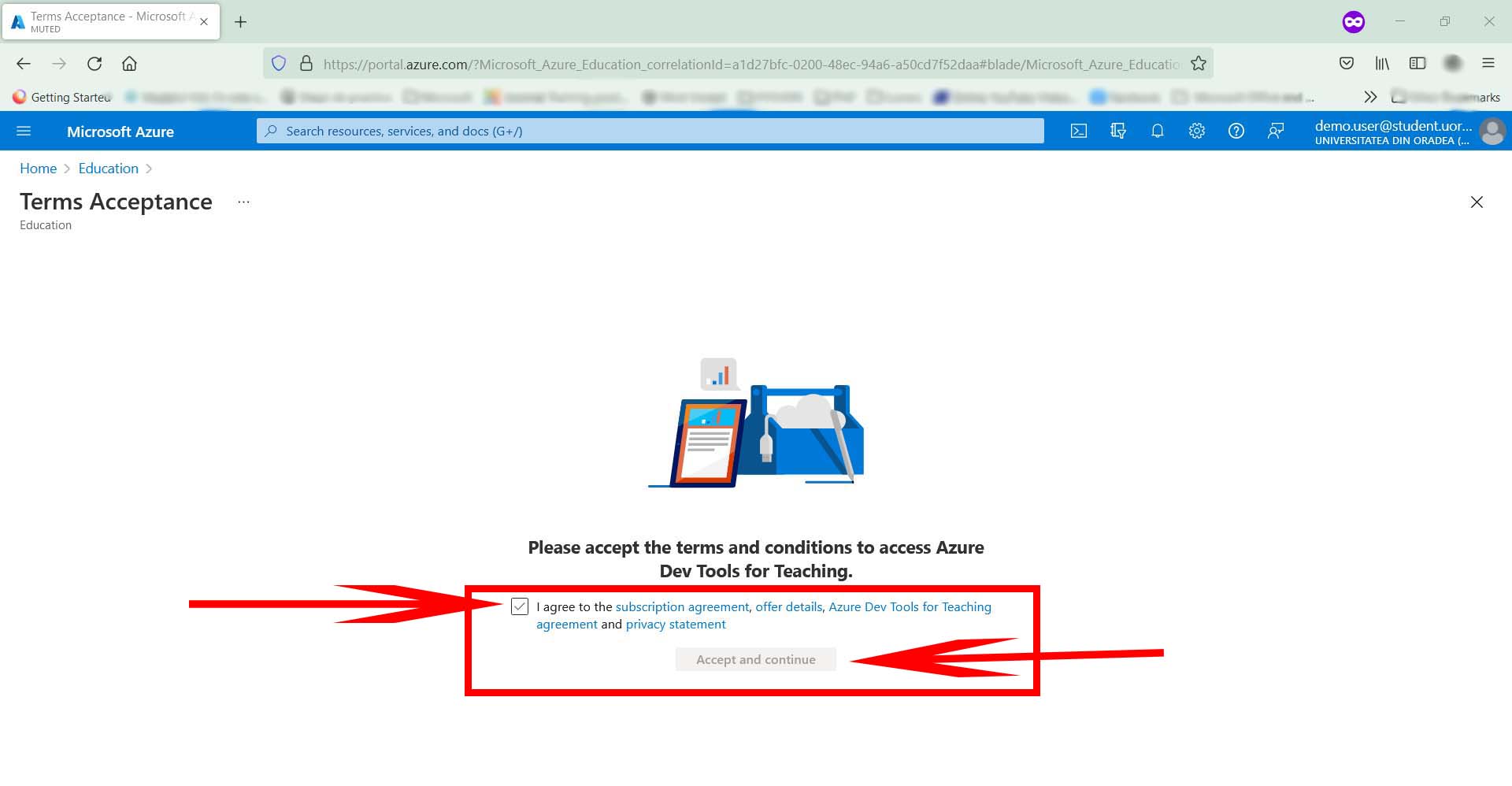Bookmark this page with the star icon
The width and height of the screenshot is (1512, 786).
[1199, 64]
